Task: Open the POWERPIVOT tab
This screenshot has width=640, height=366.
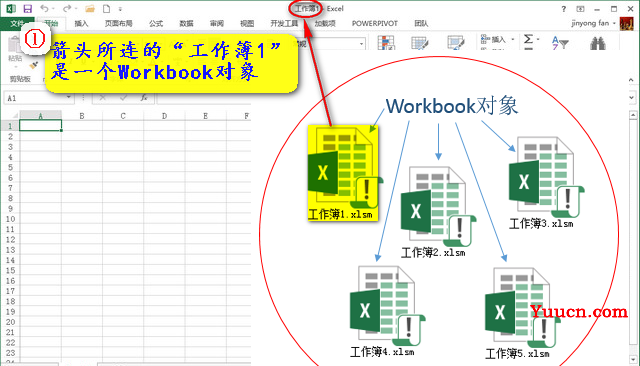Action: coord(375,24)
